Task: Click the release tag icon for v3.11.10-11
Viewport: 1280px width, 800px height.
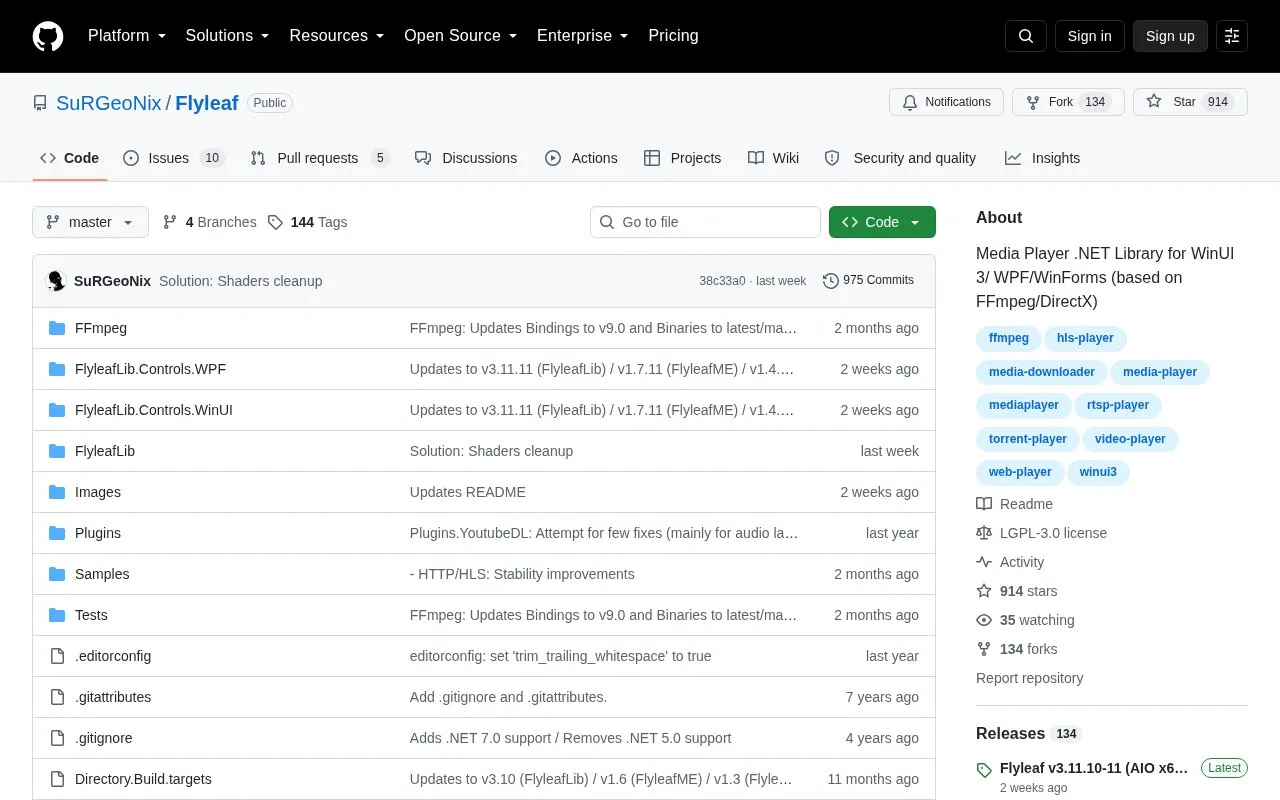Action: (x=984, y=770)
